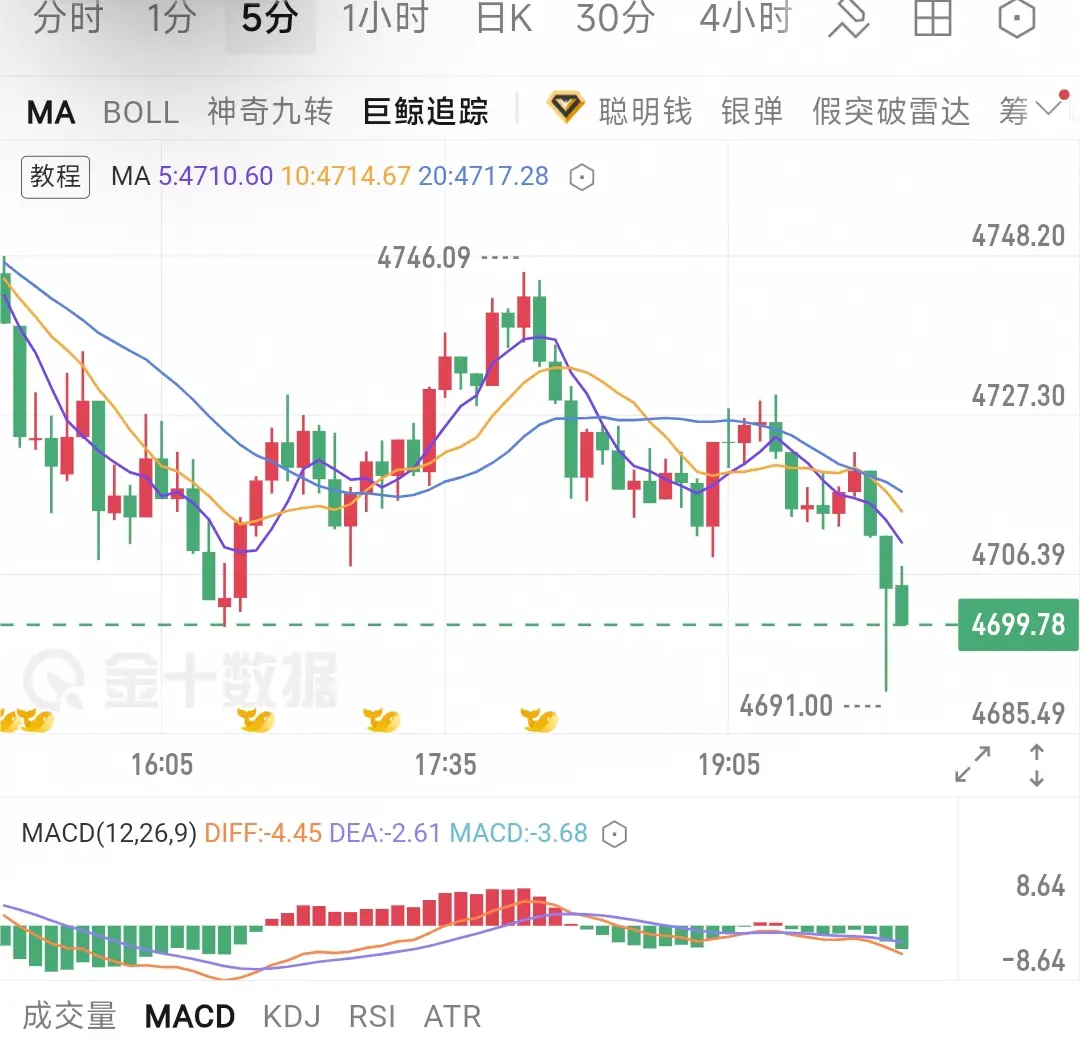The image size is (1080, 1041).
Task: Tap MA 20:4717.28 value
Action: [x=484, y=176]
